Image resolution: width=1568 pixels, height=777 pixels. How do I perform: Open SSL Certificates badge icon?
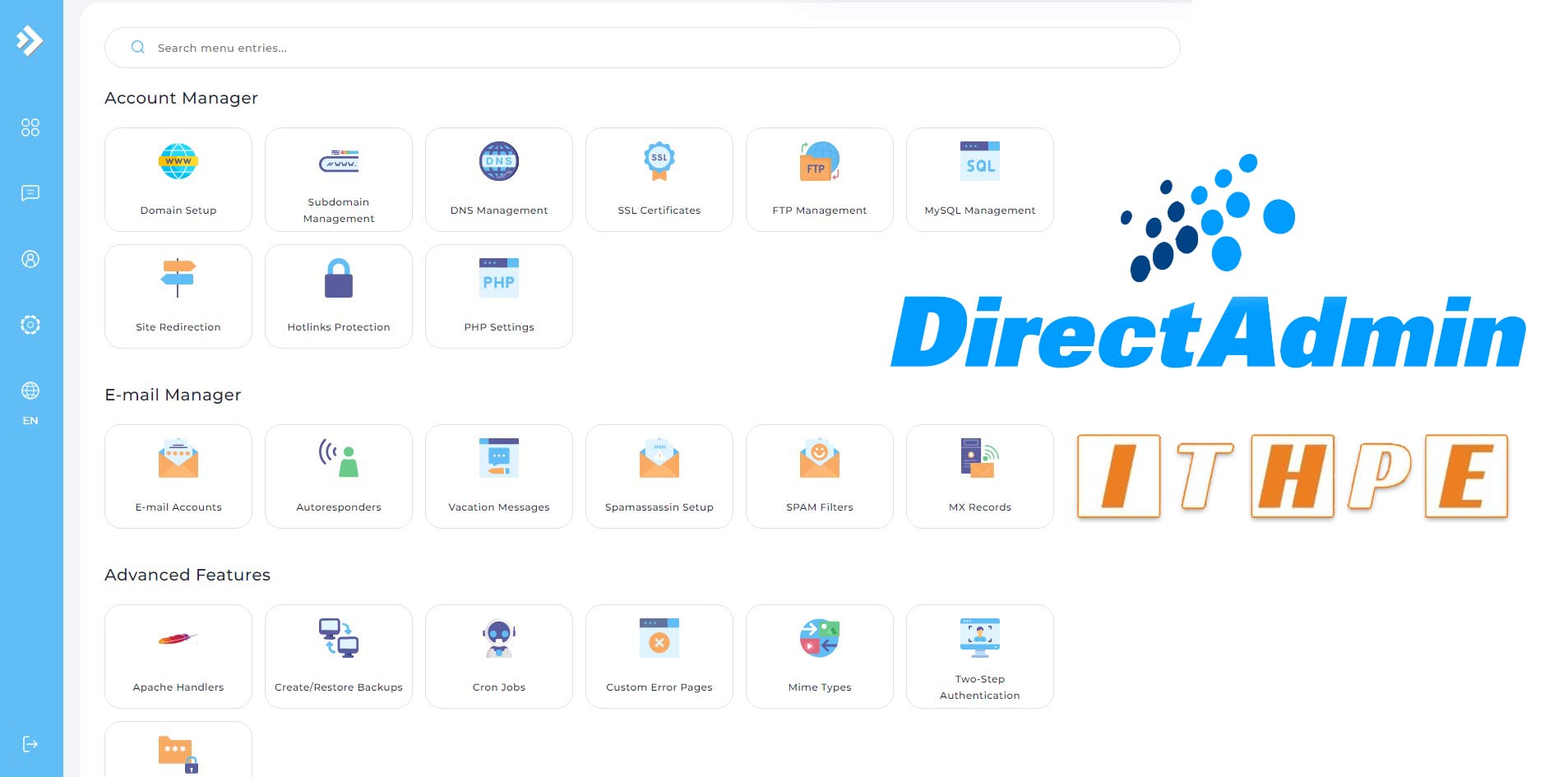pos(659,161)
